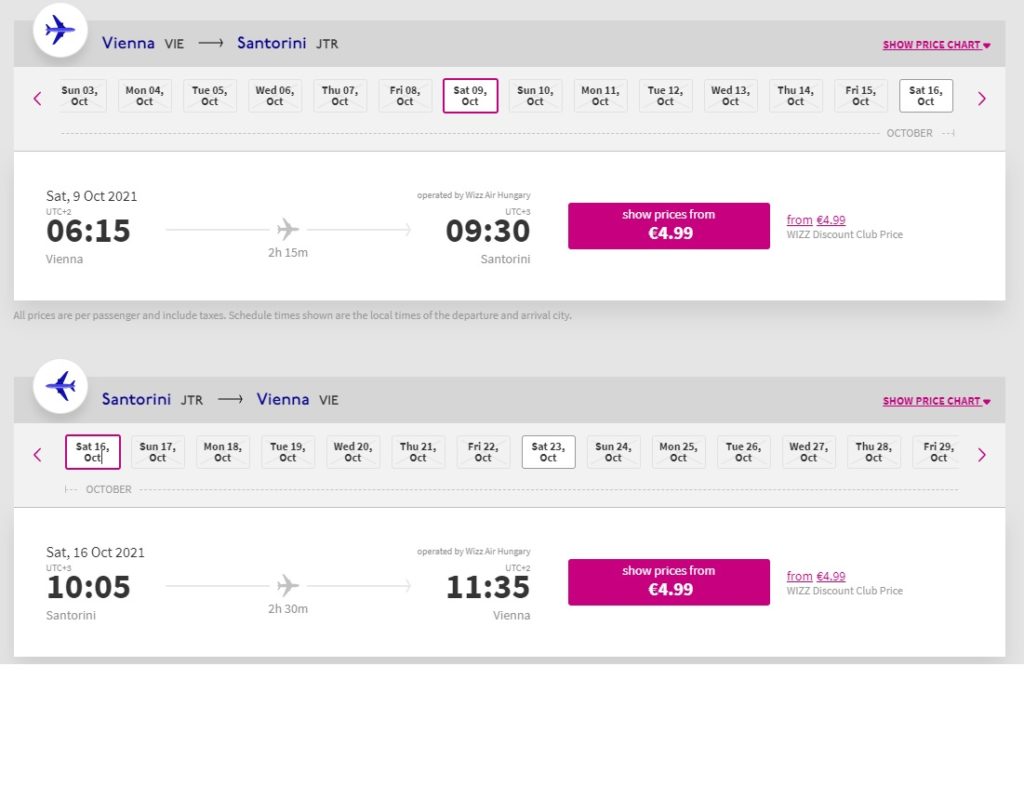Show earlier return dates with left arrow

coord(38,454)
